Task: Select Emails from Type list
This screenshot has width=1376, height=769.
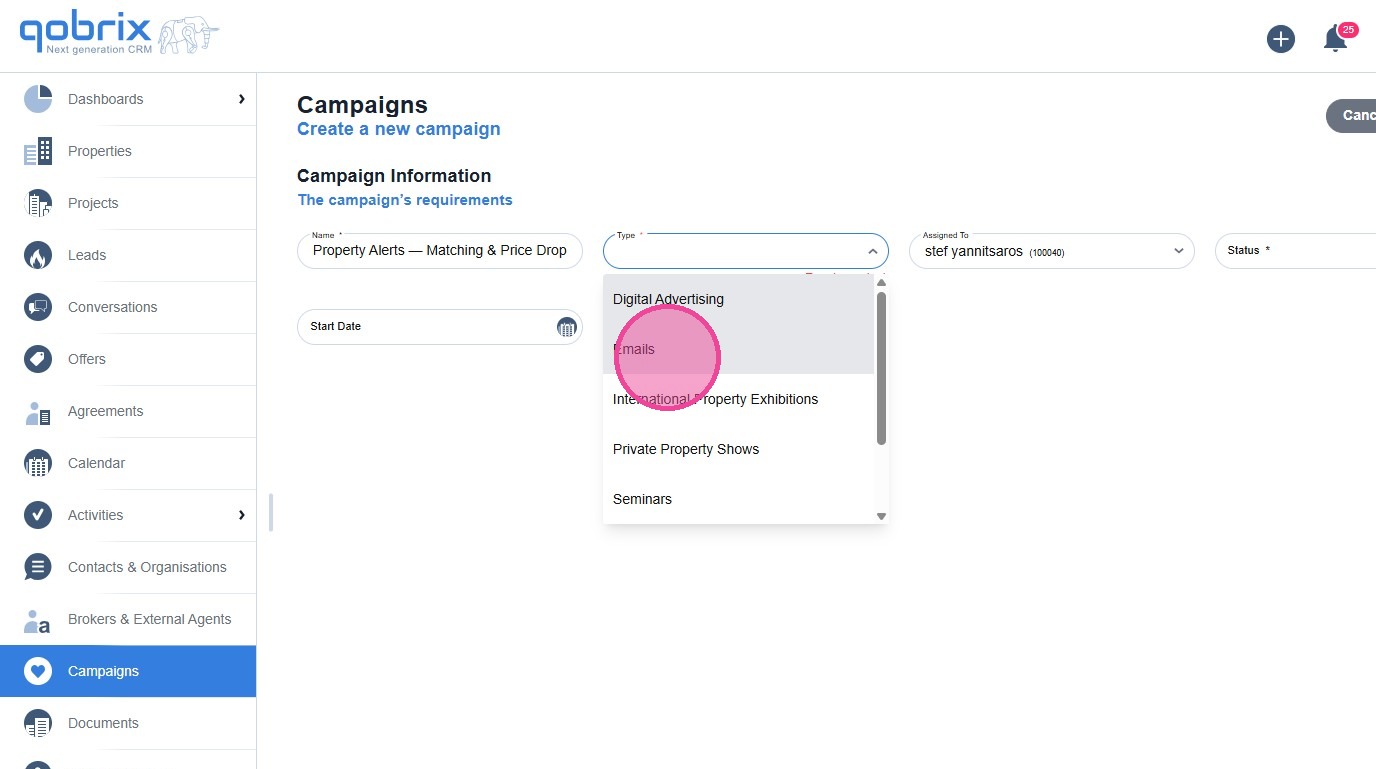Action: click(739, 349)
